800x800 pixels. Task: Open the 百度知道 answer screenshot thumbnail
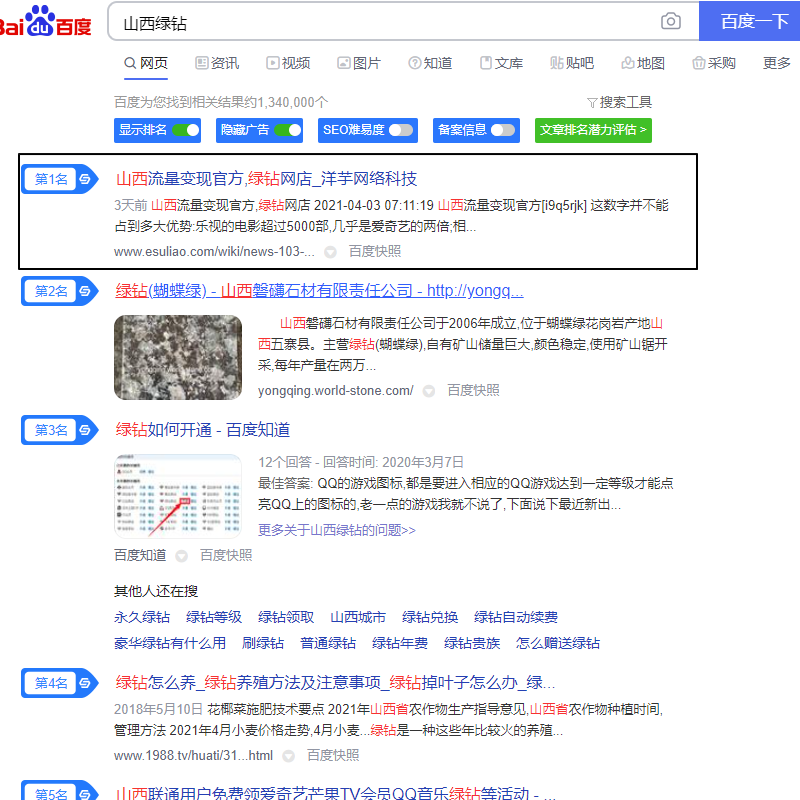click(178, 496)
